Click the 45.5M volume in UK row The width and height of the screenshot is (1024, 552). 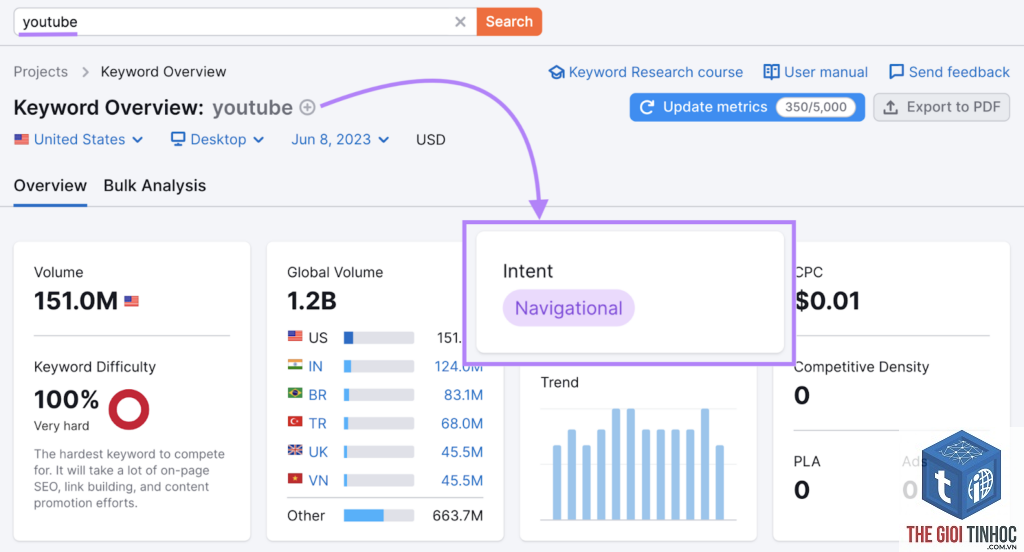click(462, 452)
